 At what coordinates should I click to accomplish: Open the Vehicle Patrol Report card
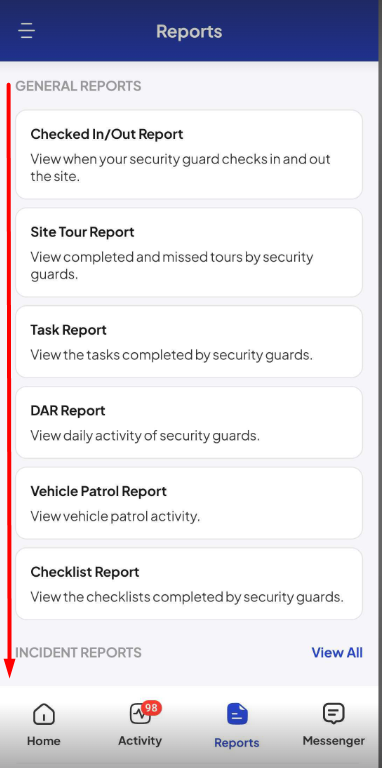(x=189, y=503)
